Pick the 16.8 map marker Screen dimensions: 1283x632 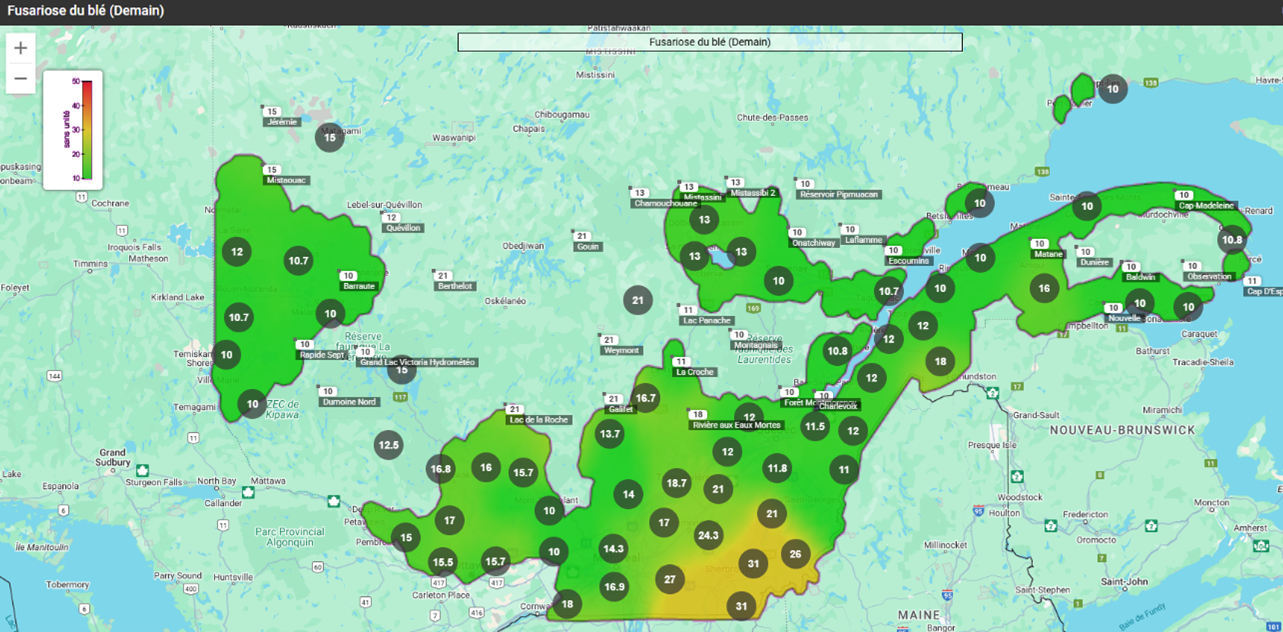tap(440, 469)
